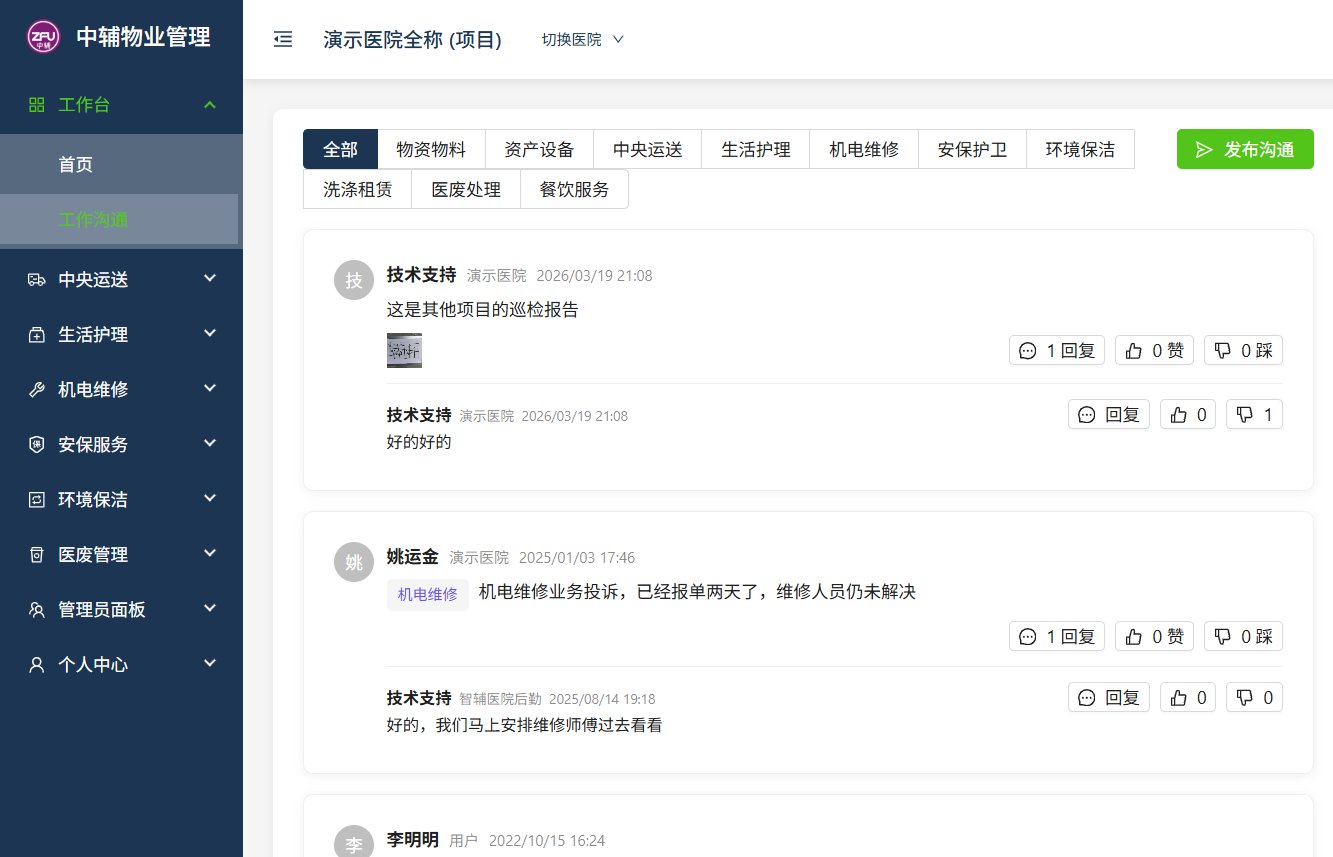This screenshot has height=857, width=1333.
Task: Click the paper plane icon on 发布沟通
Action: point(1204,150)
